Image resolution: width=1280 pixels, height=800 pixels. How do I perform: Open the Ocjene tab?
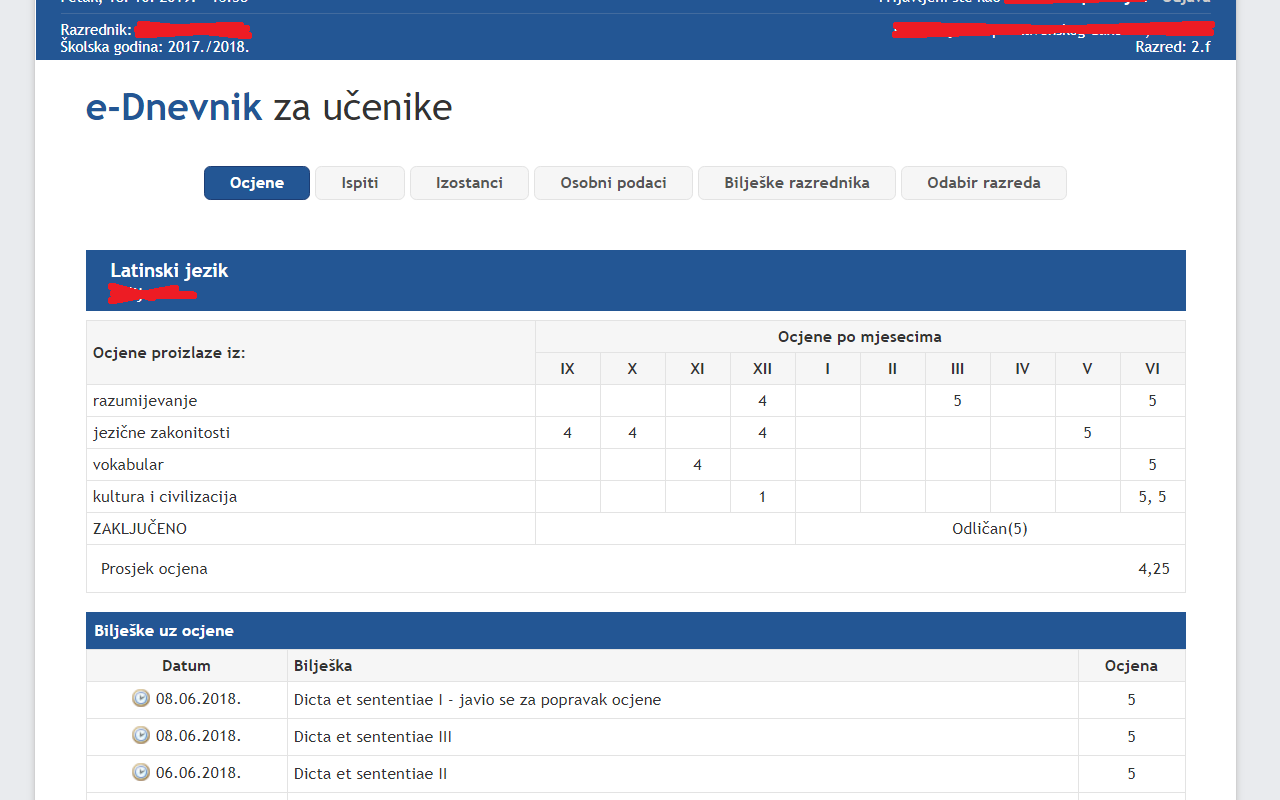[x=256, y=183]
